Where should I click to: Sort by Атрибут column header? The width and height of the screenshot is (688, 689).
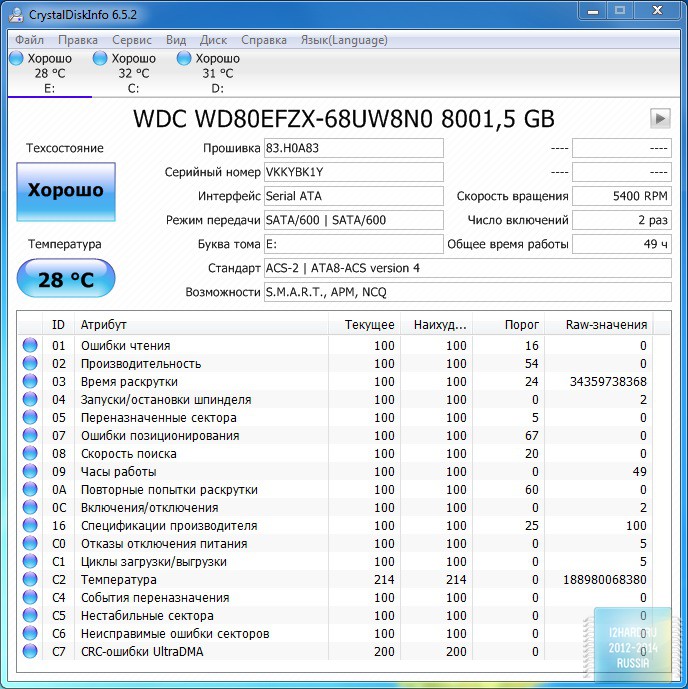(x=201, y=325)
